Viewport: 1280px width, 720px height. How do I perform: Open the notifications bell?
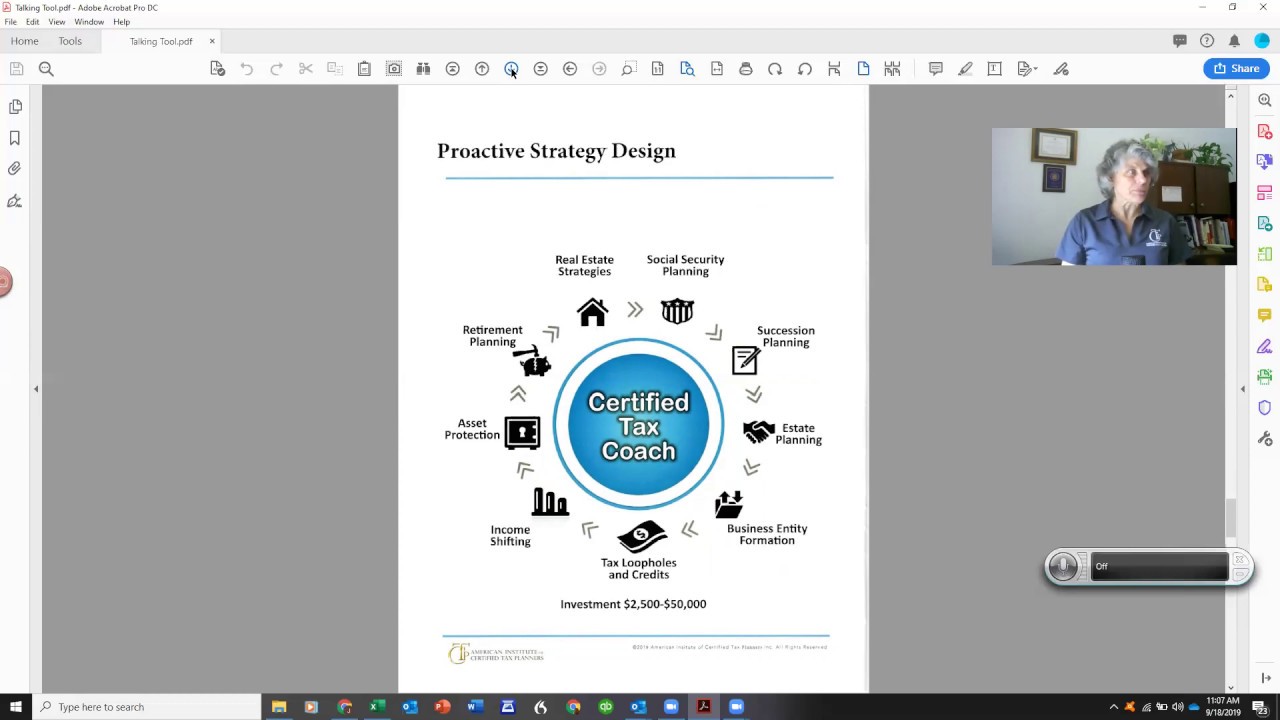click(1234, 41)
